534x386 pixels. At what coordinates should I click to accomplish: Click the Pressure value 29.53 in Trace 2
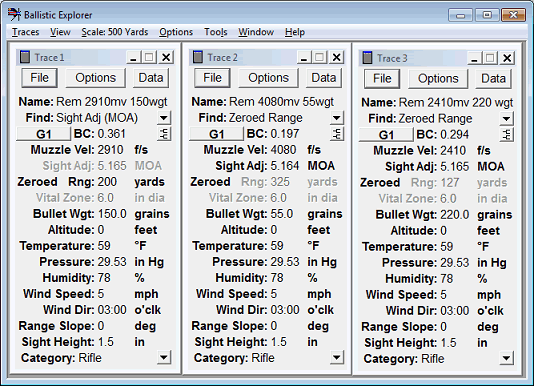(x=285, y=262)
